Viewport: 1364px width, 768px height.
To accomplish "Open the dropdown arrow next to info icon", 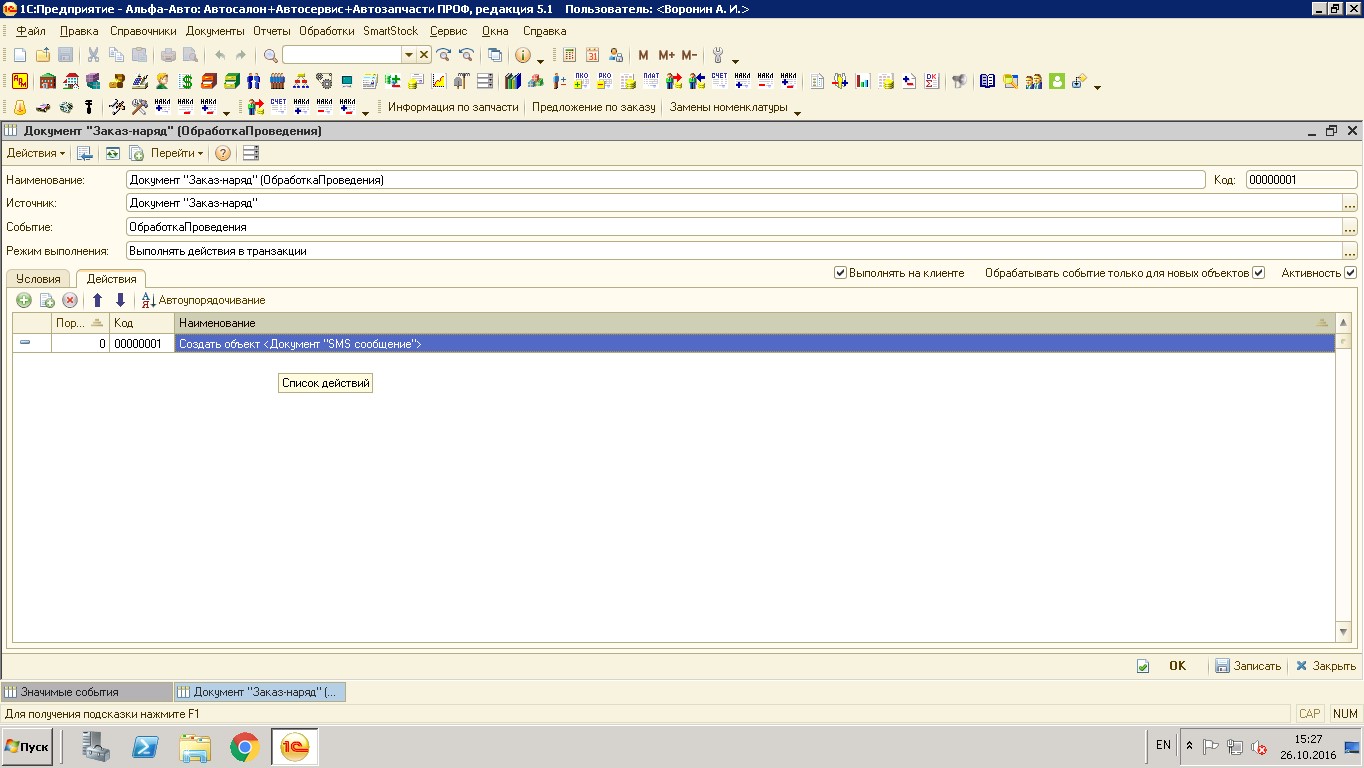I will (541, 60).
